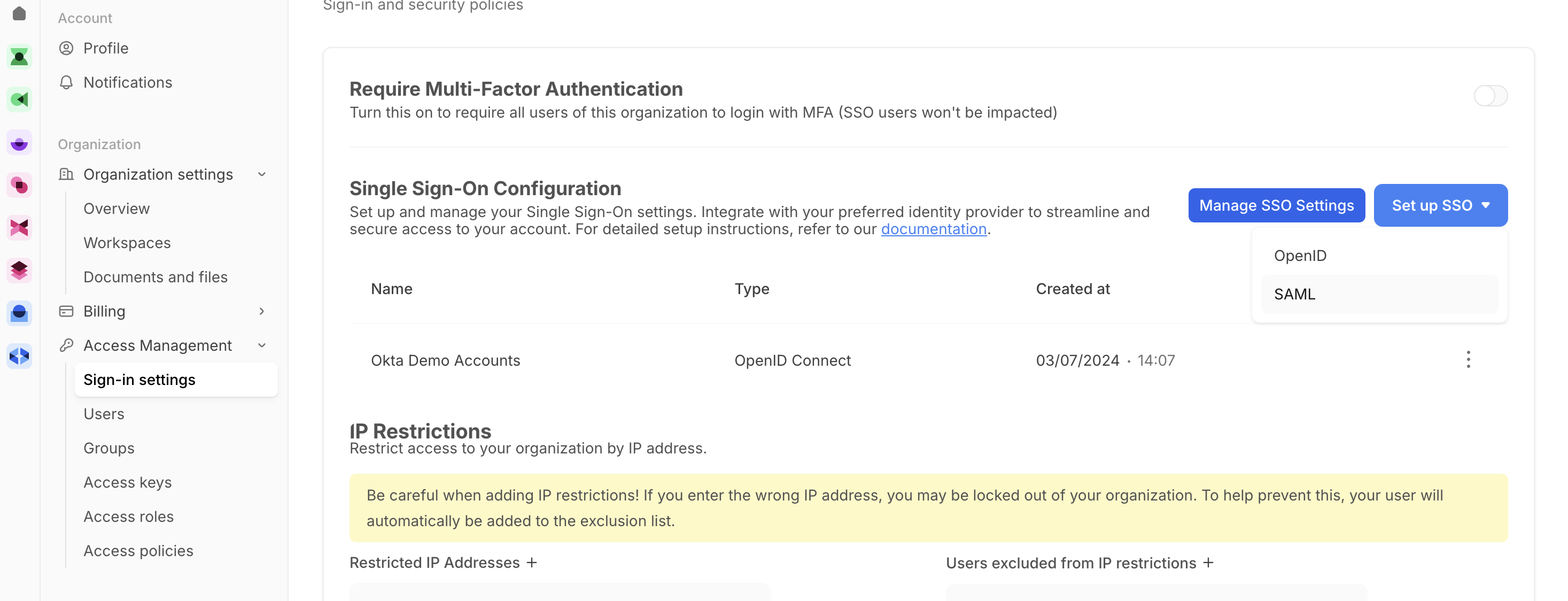
Task: Open Notifications in the Account section
Action: click(127, 82)
